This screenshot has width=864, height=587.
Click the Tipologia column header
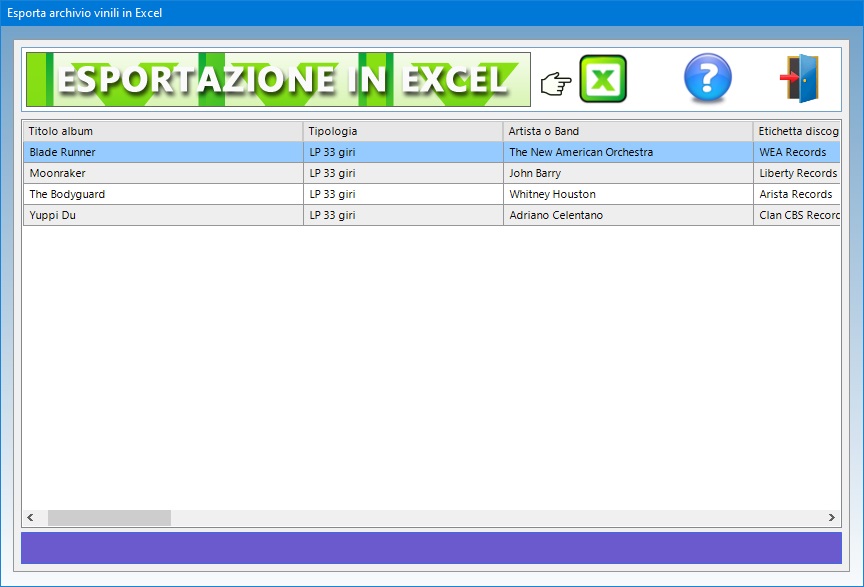point(402,131)
